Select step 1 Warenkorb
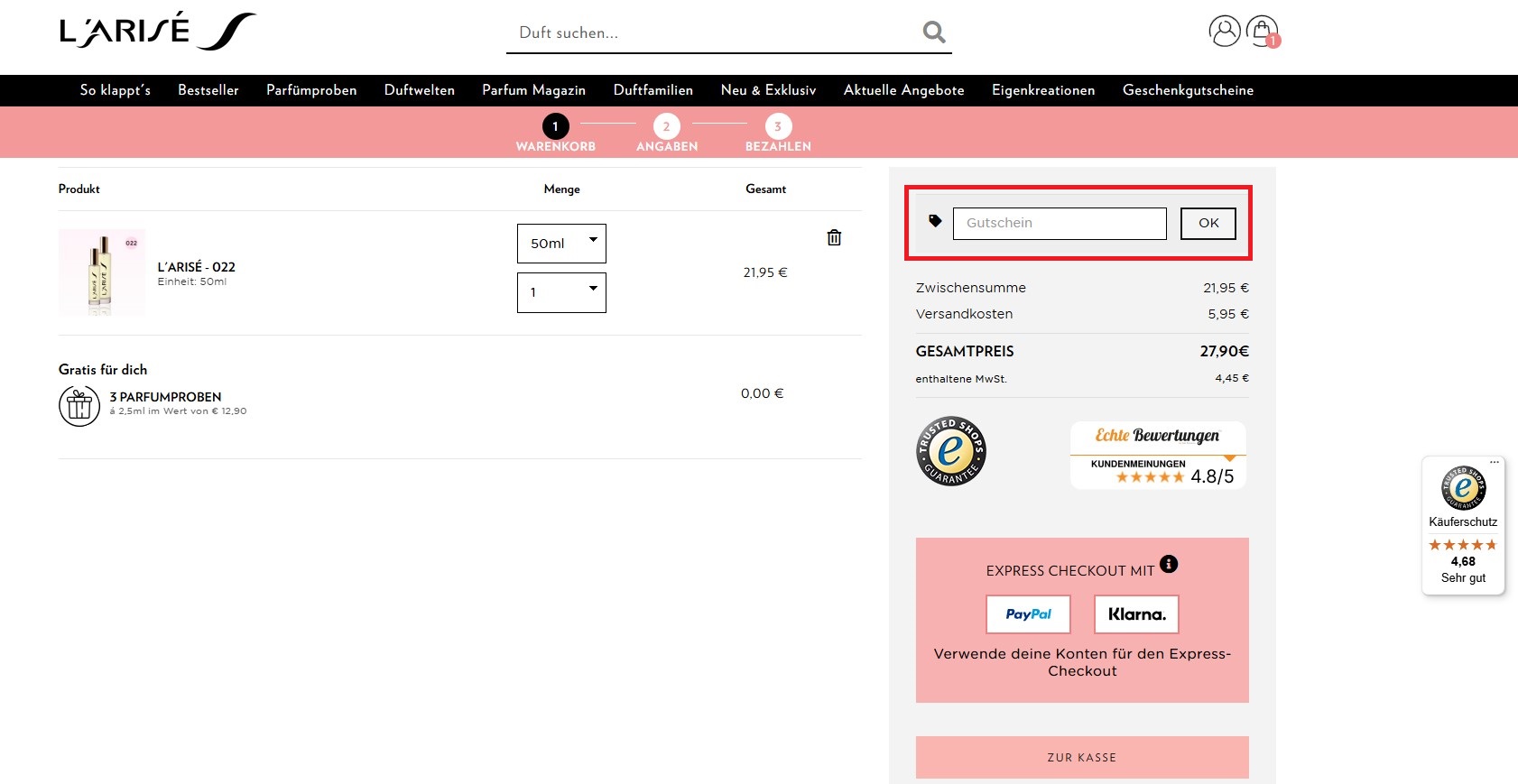The image size is (1518, 784). click(x=556, y=133)
